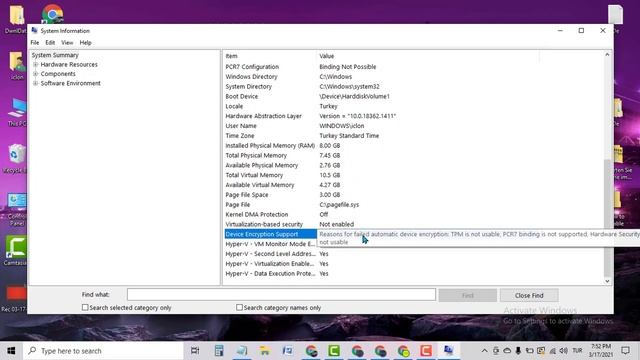This screenshot has width=640, height=360.
Task: Open the taskbar clock and date
Action: point(600,351)
